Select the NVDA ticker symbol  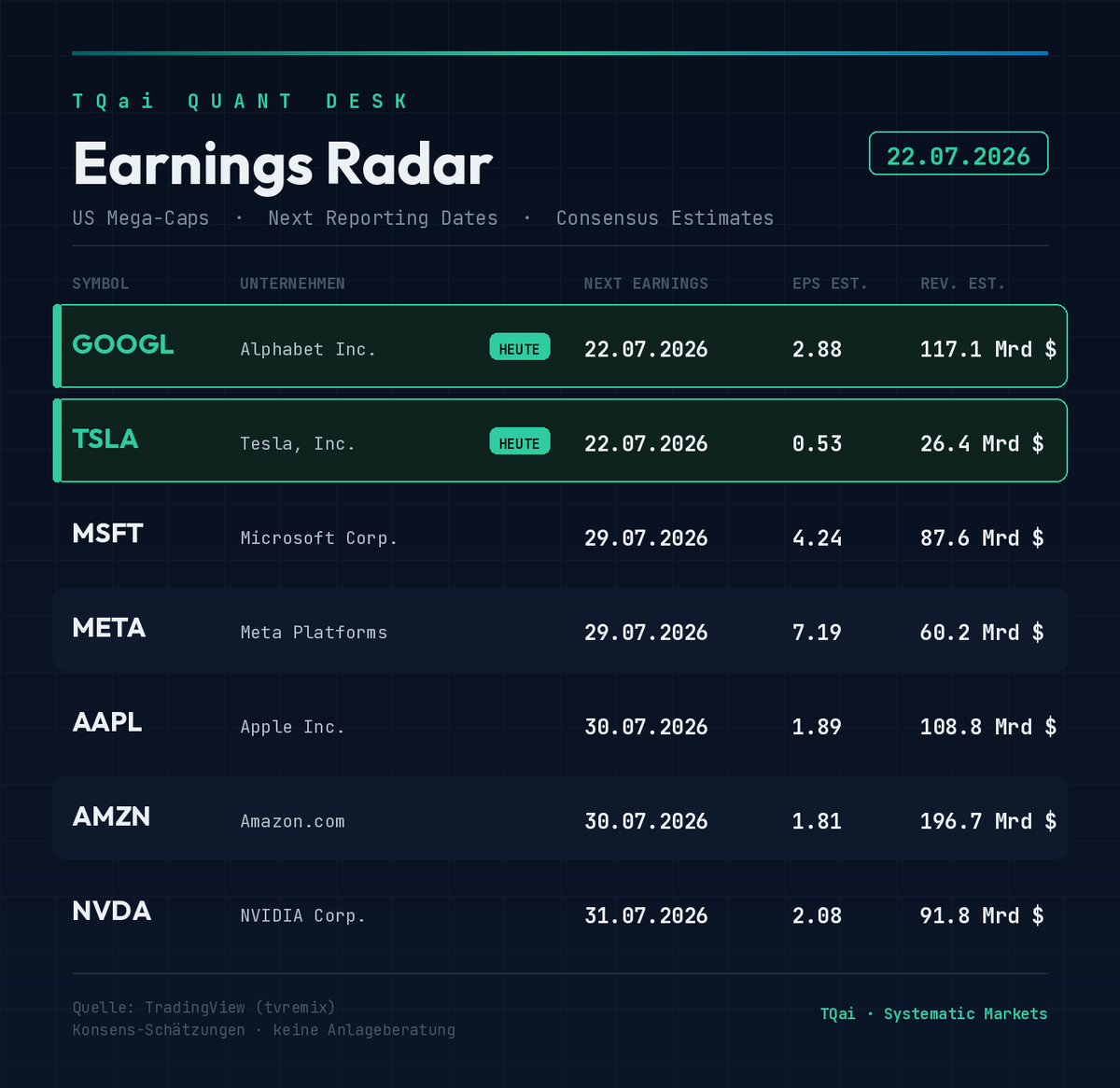tap(112, 911)
